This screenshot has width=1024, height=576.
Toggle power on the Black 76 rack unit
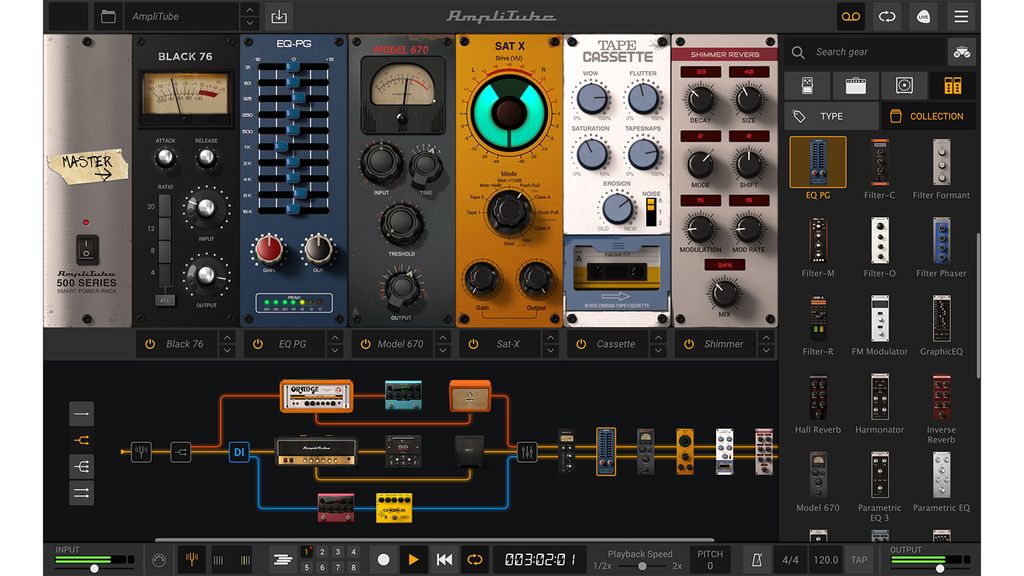pyautogui.click(x=148, y=343)
